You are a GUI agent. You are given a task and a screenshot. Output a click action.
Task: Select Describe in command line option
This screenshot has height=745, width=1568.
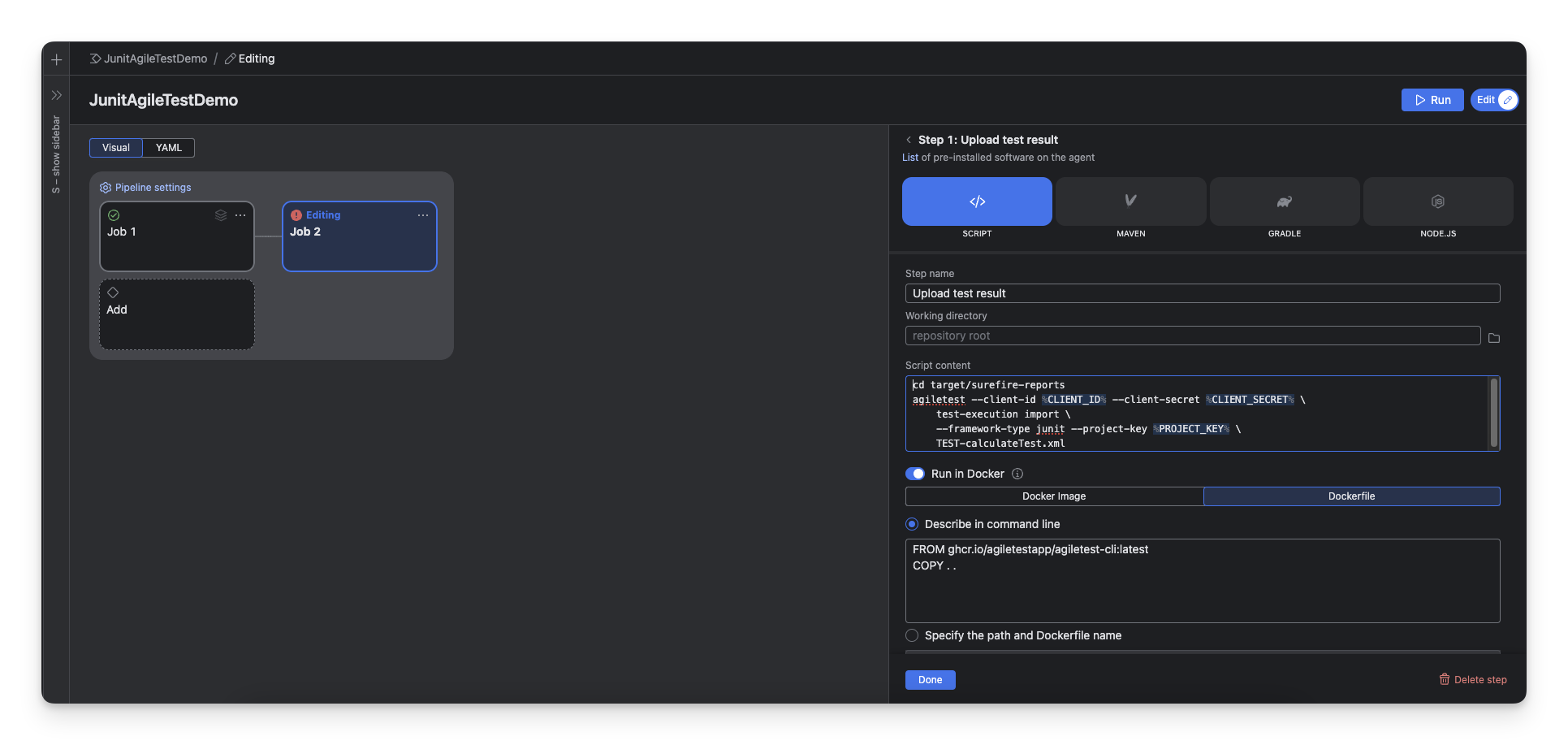pyautogui.click(x=913, y=524)
